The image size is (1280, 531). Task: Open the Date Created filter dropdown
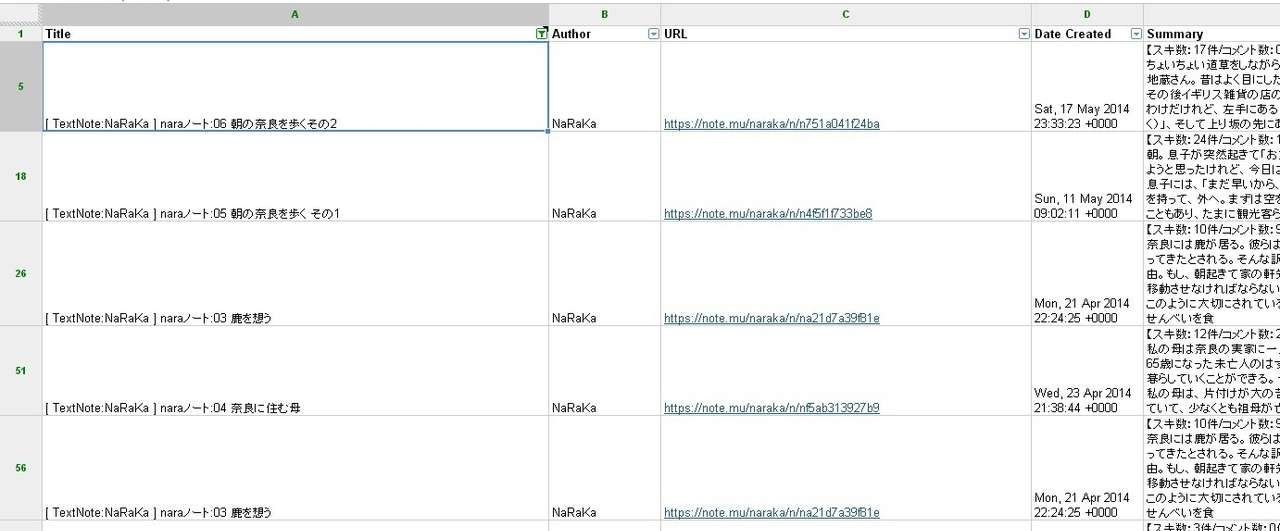point(1136,34)
